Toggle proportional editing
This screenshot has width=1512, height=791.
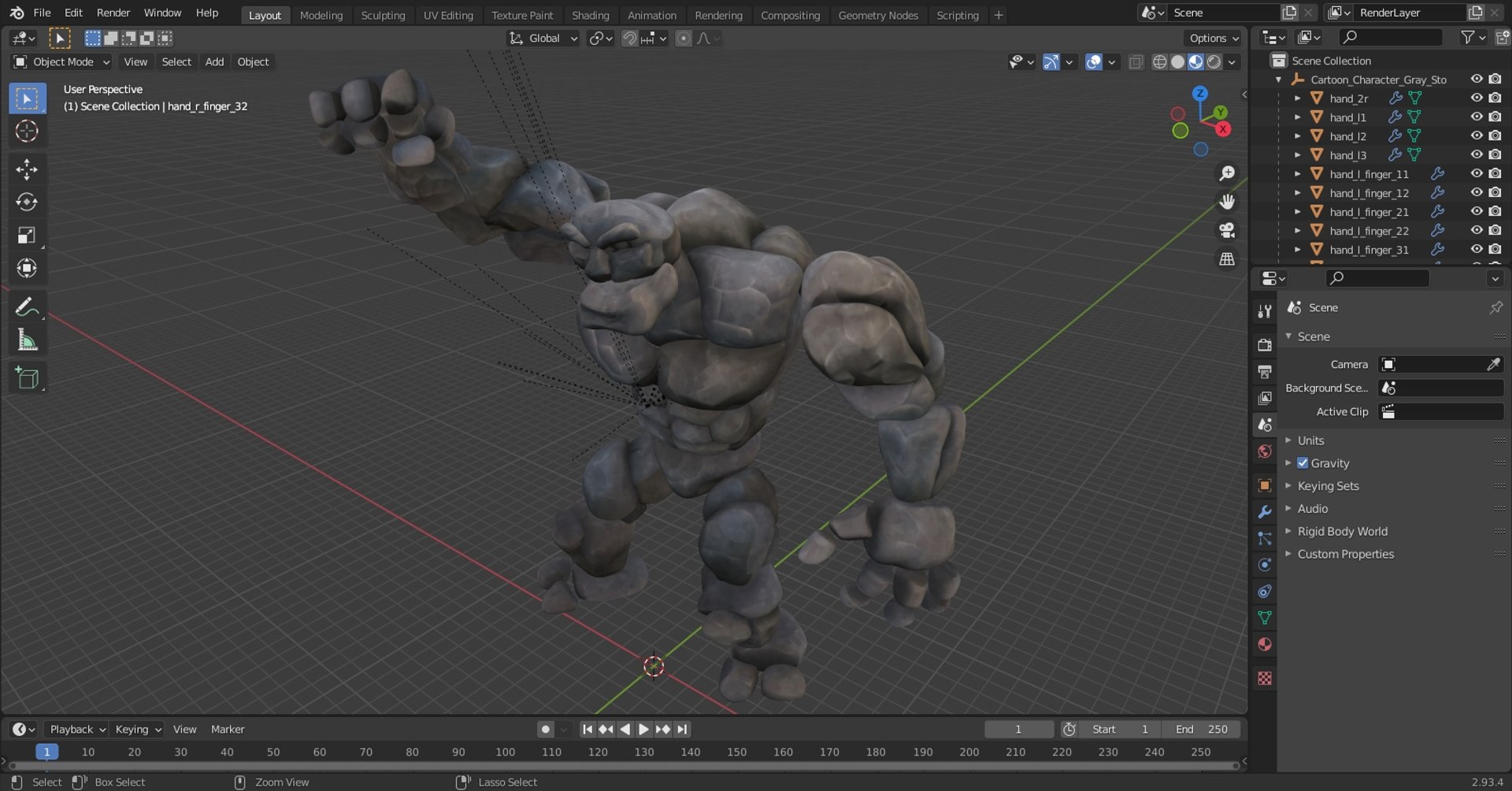pyautogui.click(x=684, y=39)
